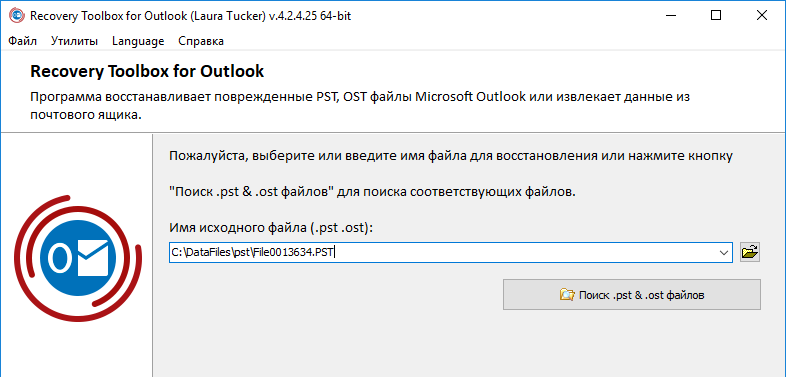786x377 pixels.
Task: Click the window title bar text
Action: coord(190,16)
